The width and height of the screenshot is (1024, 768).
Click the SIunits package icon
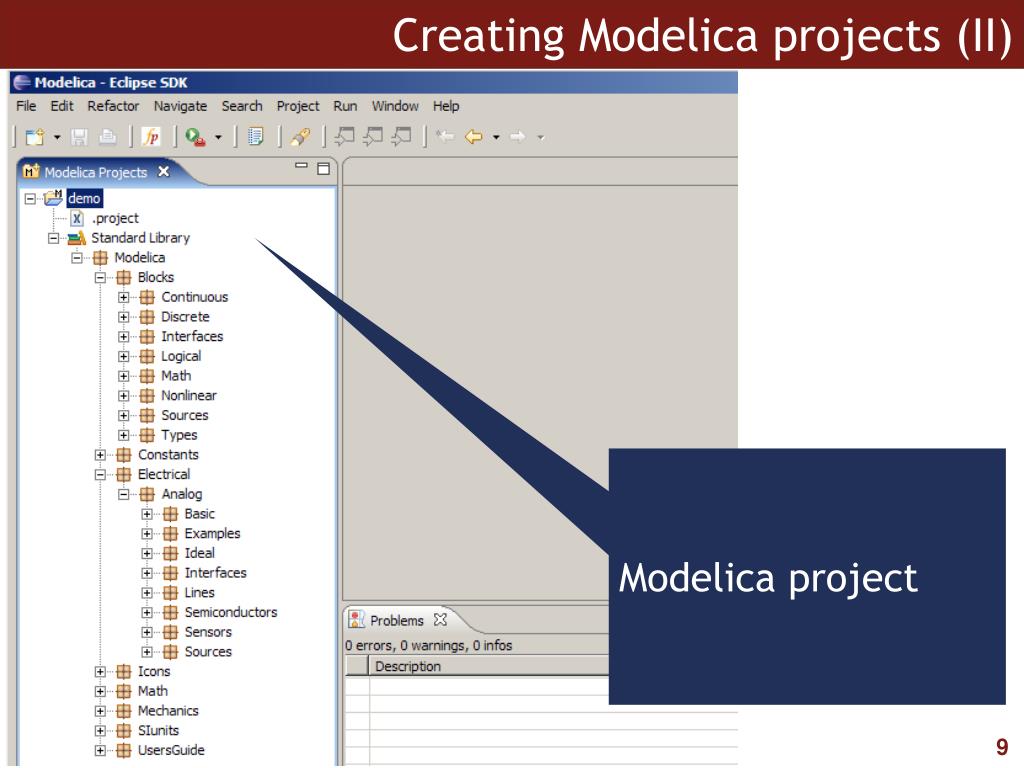pos(123,731)
